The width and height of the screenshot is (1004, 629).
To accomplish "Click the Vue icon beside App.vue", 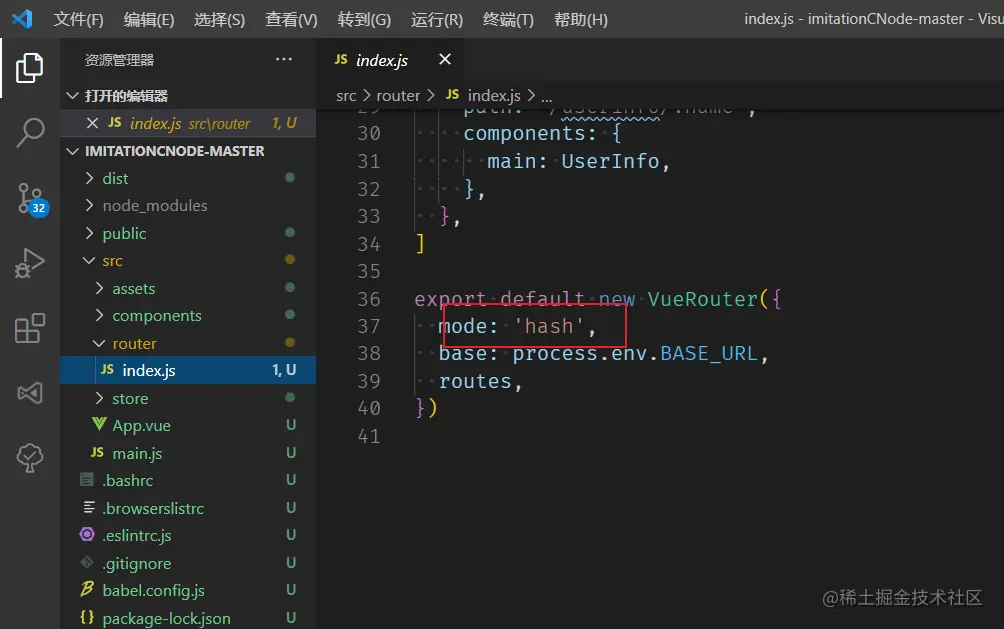I will coord(99,425).
